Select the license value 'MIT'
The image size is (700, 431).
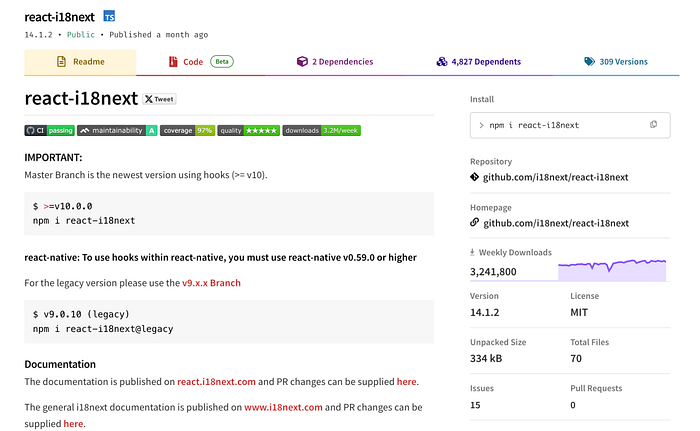coord(579,313)
